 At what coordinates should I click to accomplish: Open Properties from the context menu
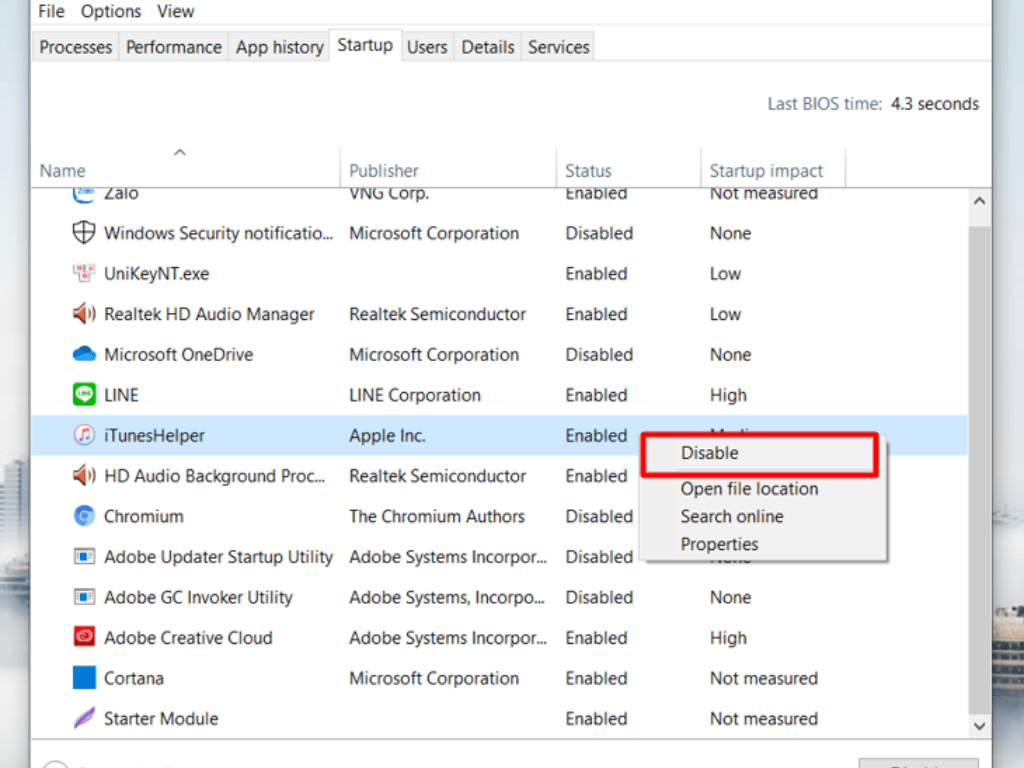[719, 545]
